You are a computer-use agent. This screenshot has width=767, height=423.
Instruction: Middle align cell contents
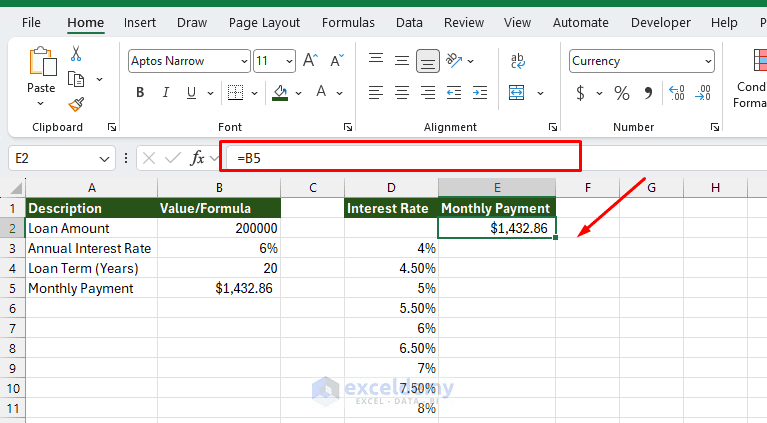(402, 61)
